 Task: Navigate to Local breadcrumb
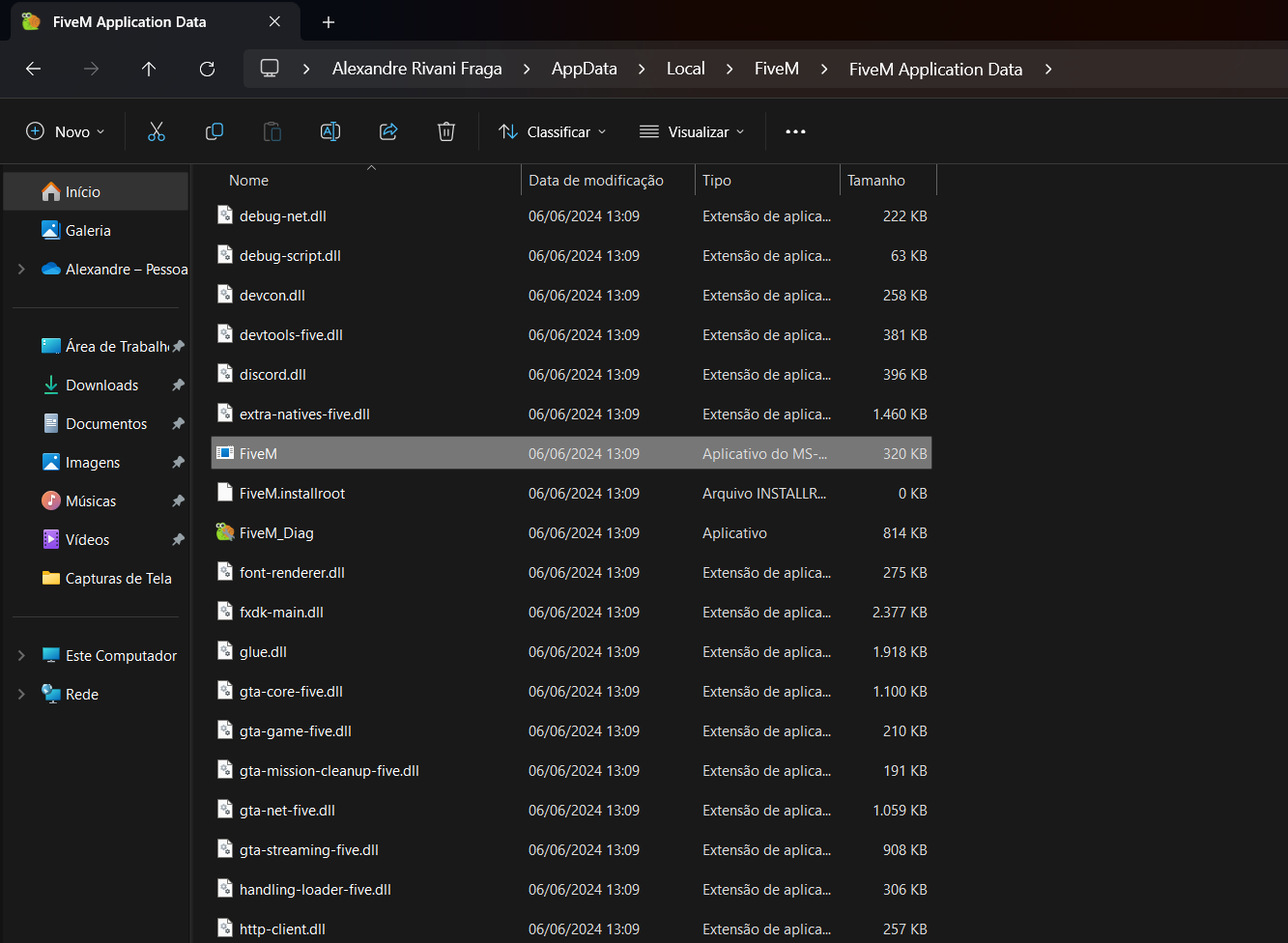(686, 69)
